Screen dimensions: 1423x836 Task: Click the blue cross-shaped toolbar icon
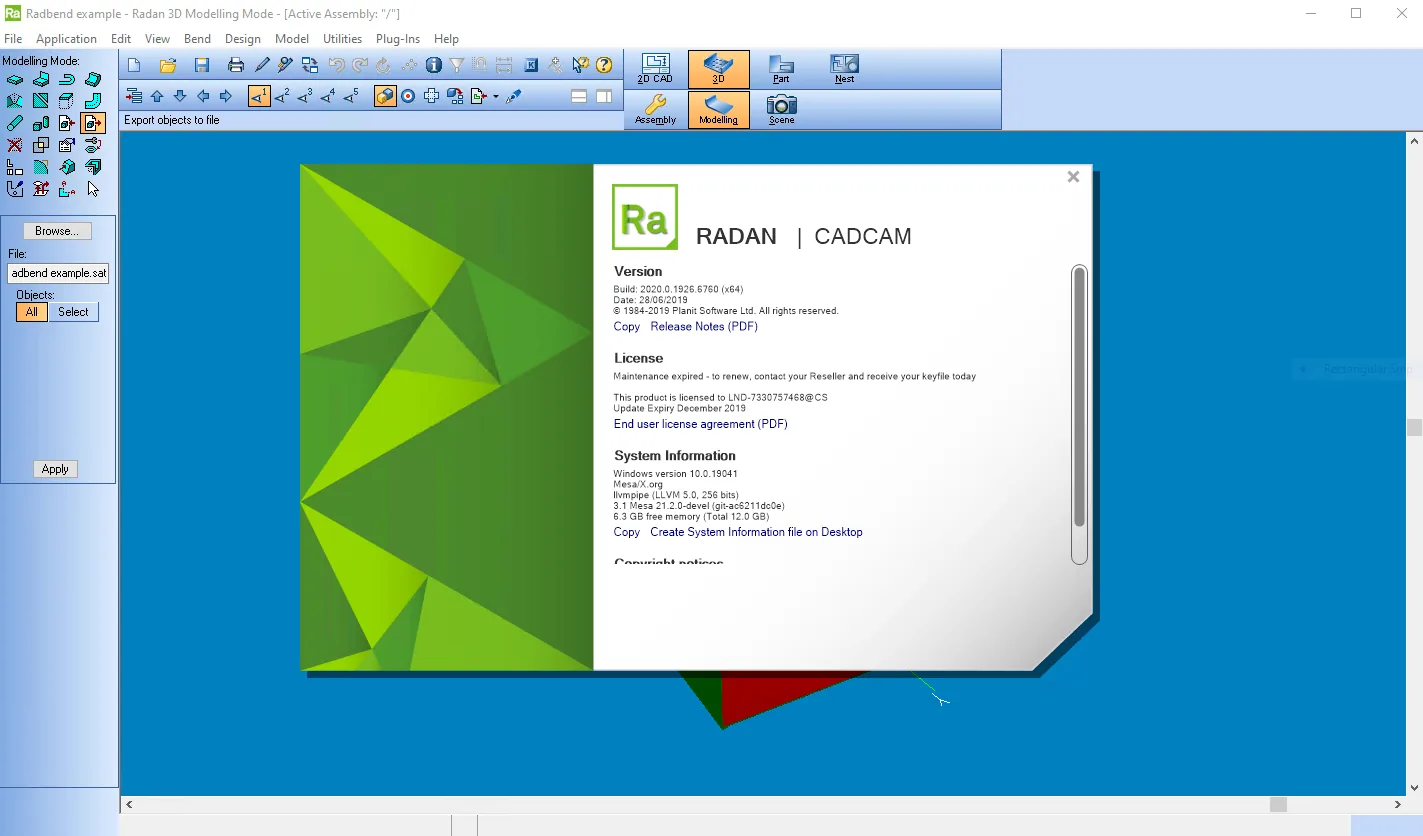click(x=432, y=96)
